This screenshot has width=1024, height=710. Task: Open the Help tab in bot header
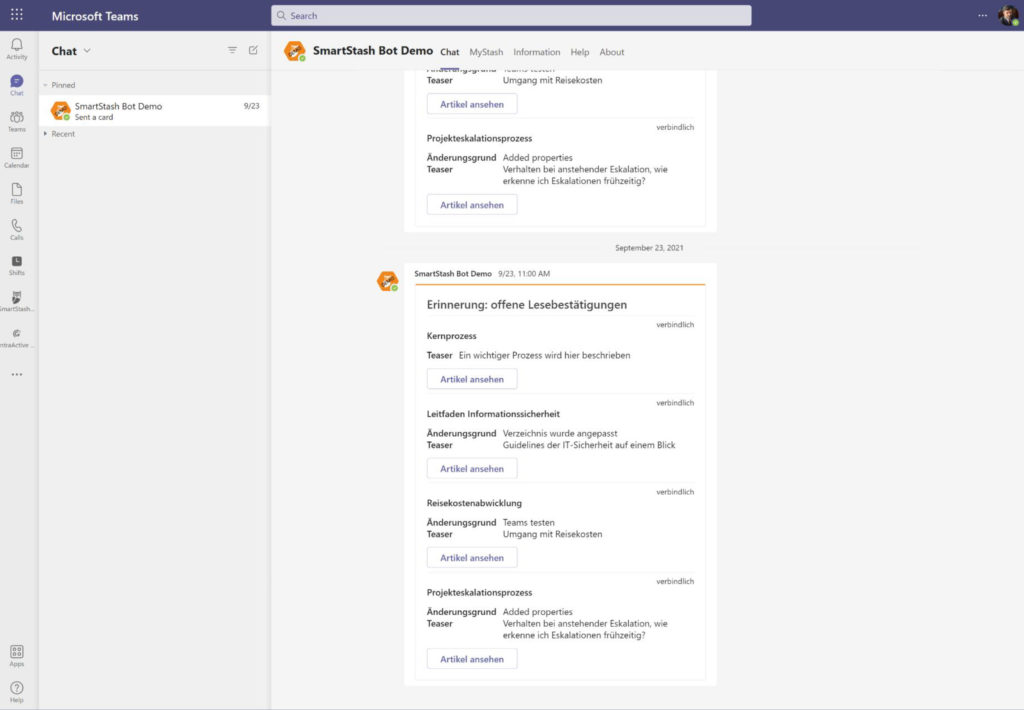point(579,52)
